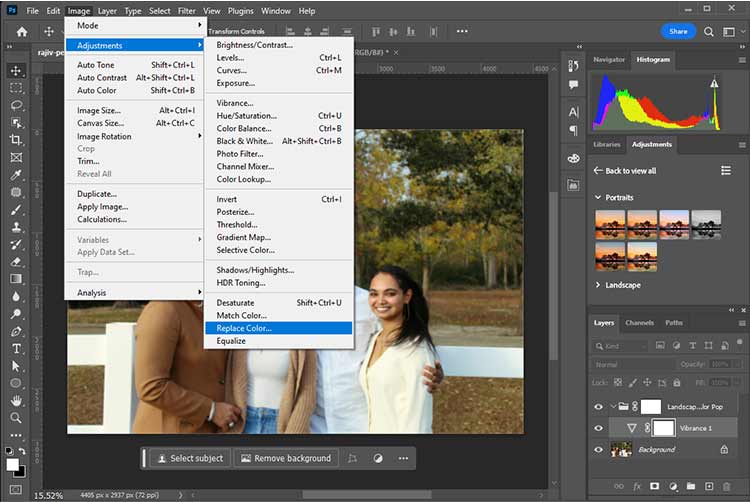
Task: Open the Mode submenu
Action: [134, 25]
